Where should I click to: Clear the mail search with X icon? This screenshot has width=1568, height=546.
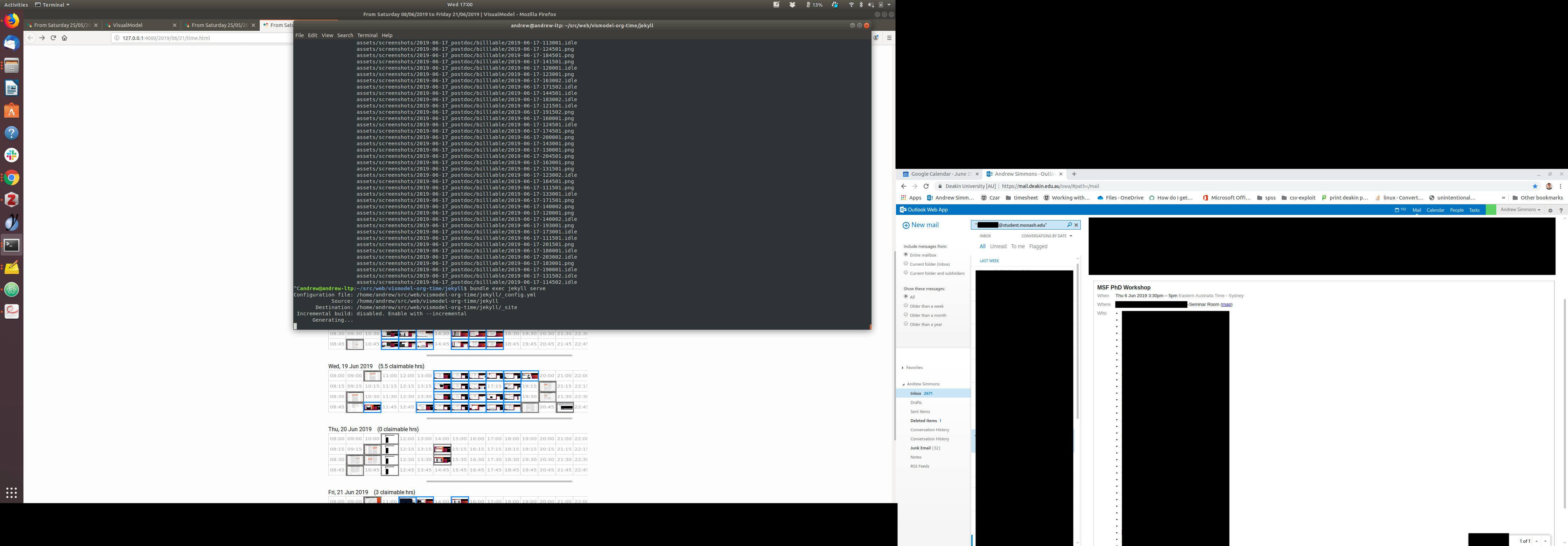tap(1076, 225)
